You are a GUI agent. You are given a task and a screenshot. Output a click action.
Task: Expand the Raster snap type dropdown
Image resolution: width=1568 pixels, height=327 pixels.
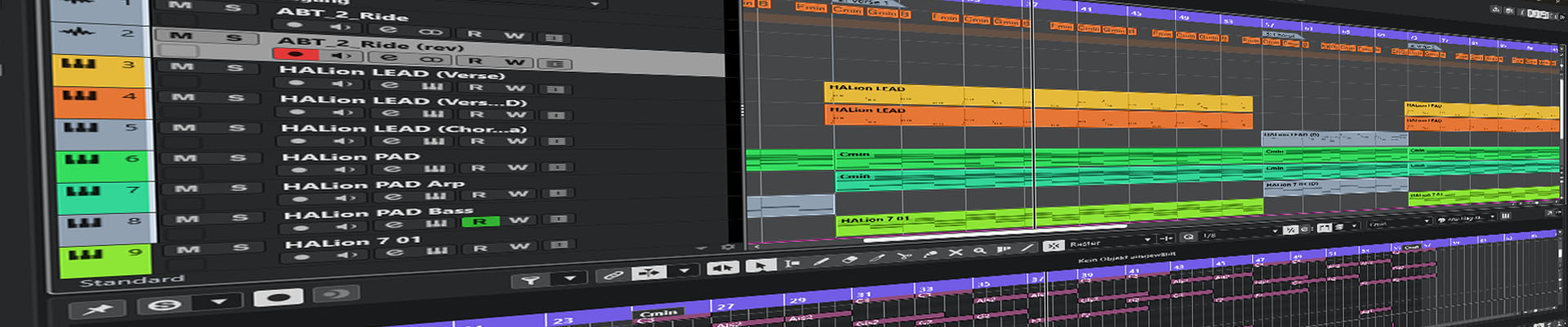(1147, 240)
